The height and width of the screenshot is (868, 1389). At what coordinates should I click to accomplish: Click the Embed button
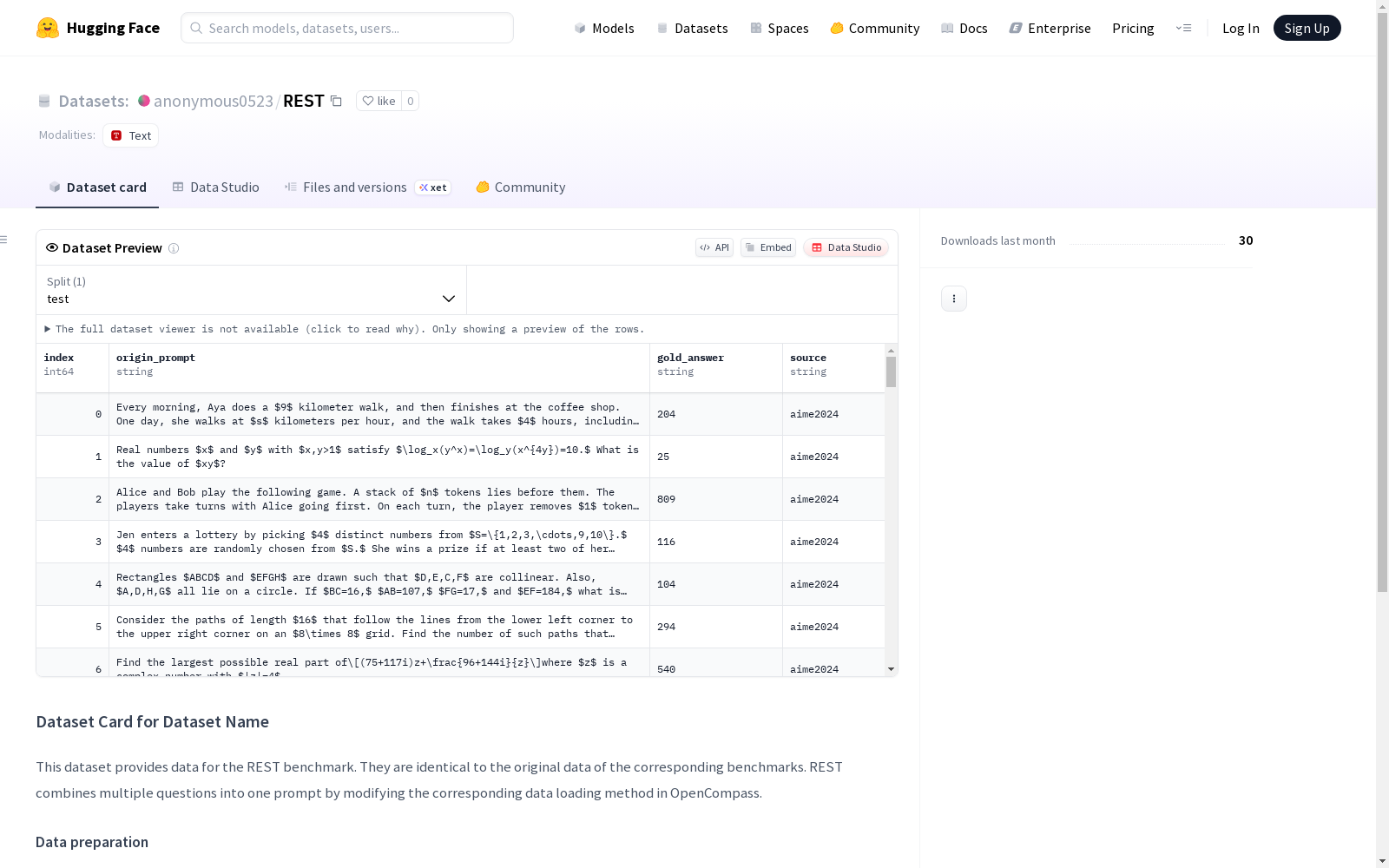[768, 247]
